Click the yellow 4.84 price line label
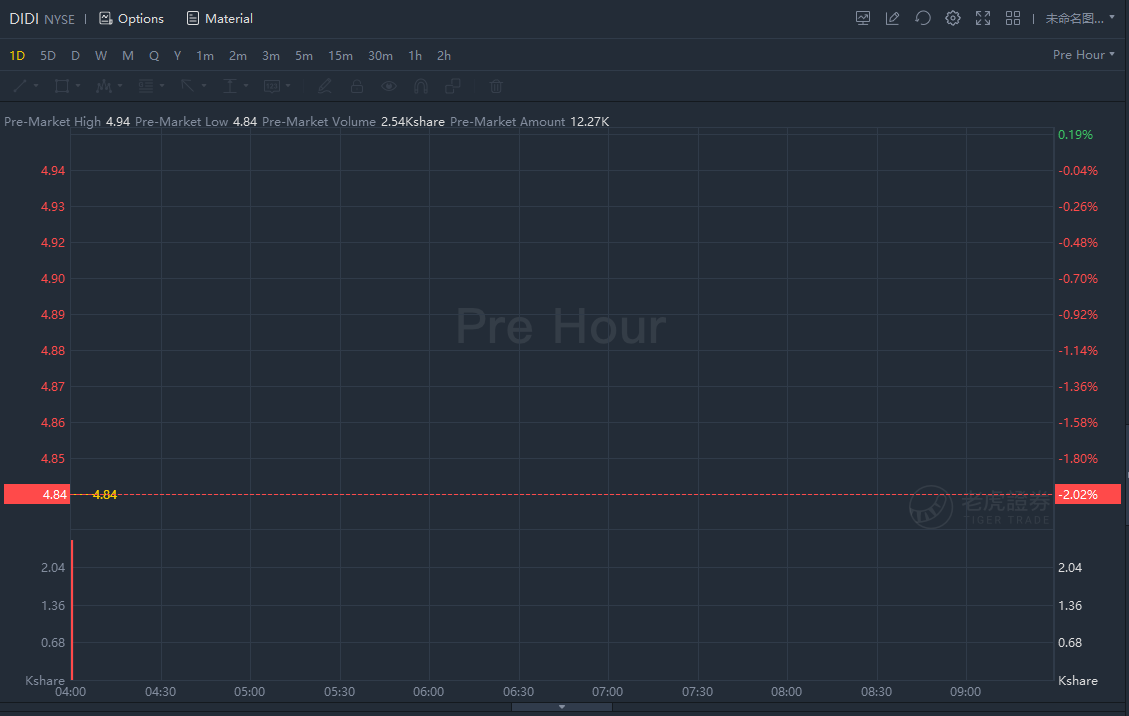1129x716 pixels. (x=104, y=494)
